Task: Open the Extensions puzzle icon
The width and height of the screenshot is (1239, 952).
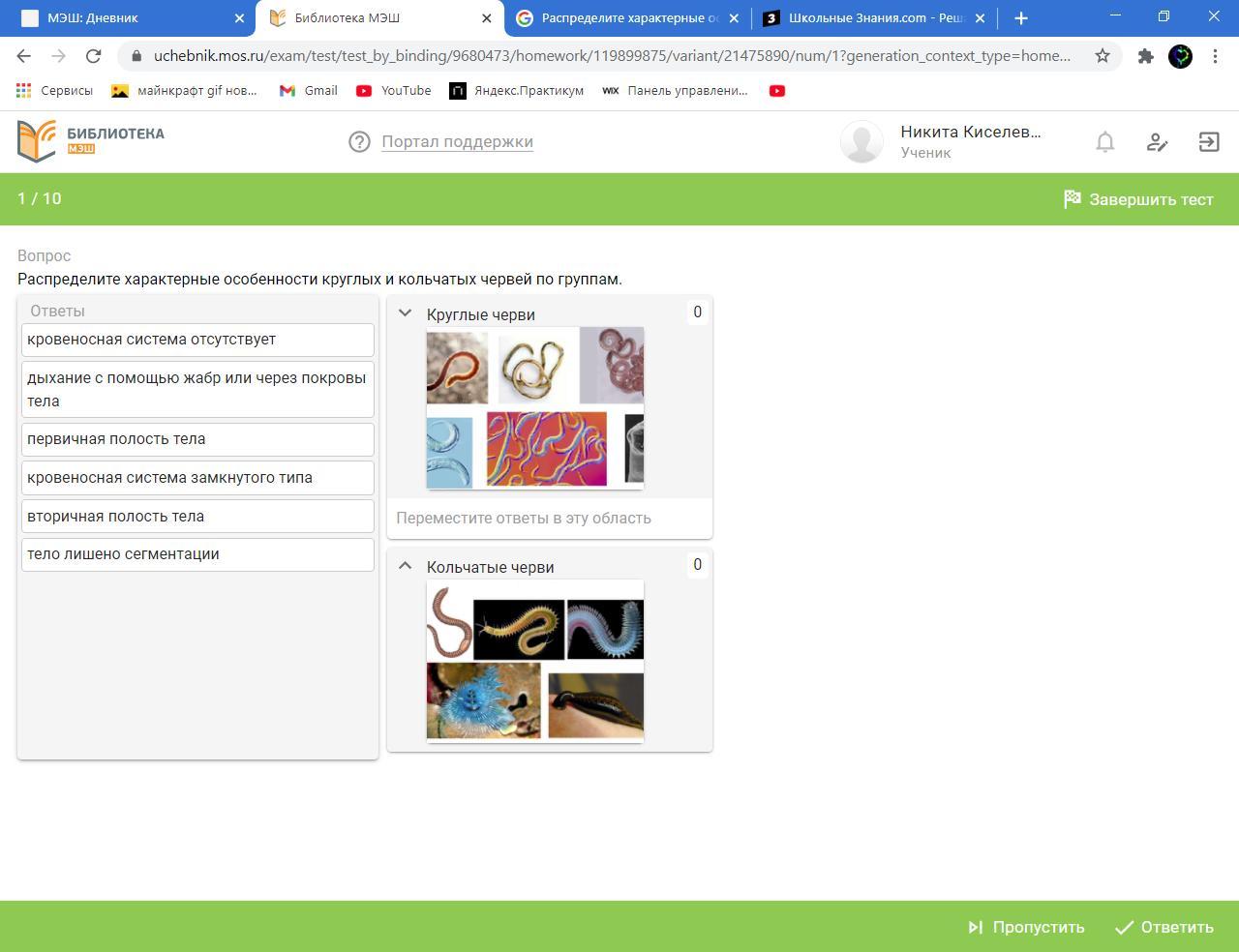Action: pos(1145,56)
